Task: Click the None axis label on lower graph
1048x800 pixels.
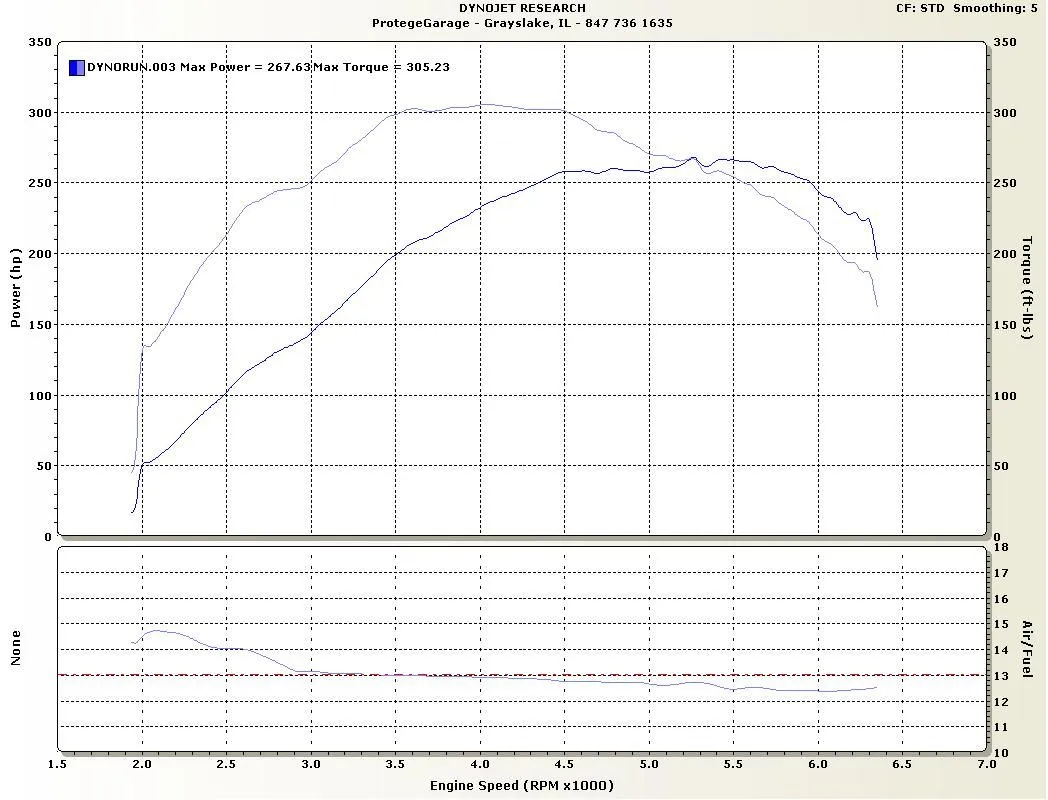Action: pyautogui.click(x=16, y=648)
